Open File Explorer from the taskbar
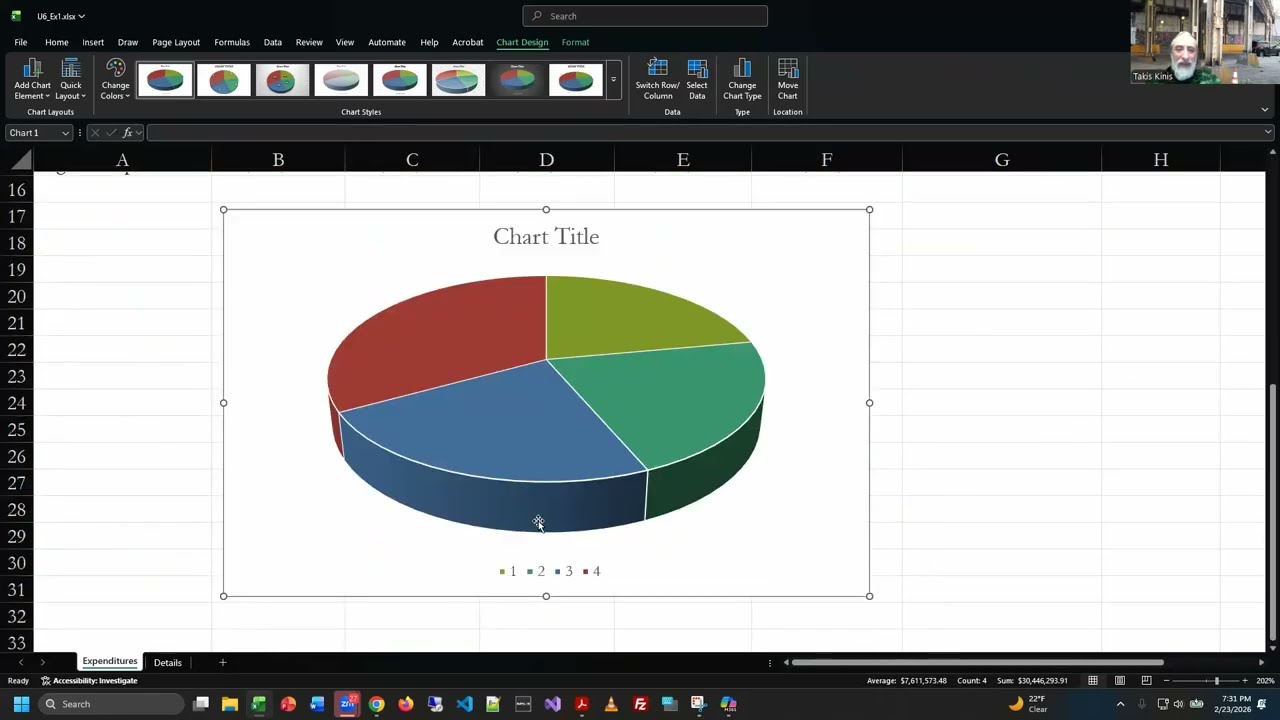Screen dimensions: 1280x720 229,704
